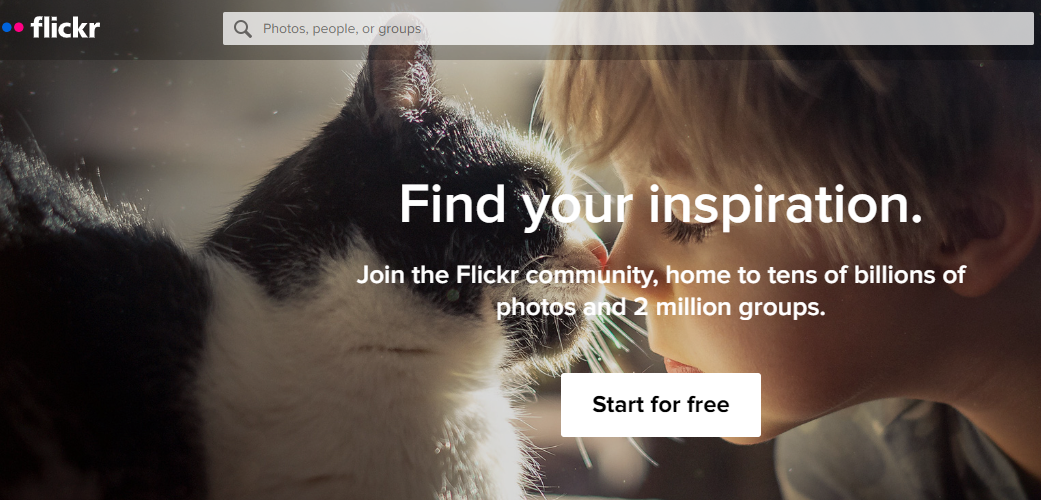Viewport: 1041px width, 500px height.
Task: Focus the Photos, people, or groups field
Action: (x=628, y=29)
